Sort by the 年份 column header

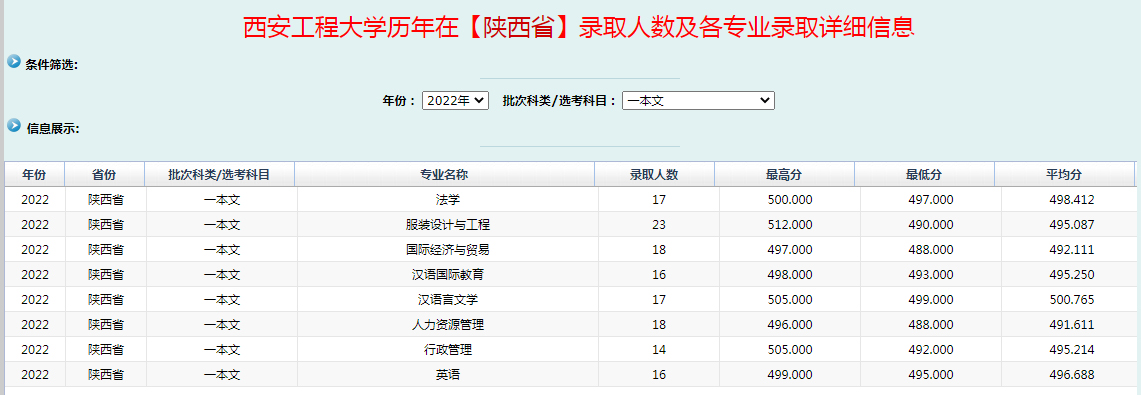pyautogui.click(x=34, y=174)
